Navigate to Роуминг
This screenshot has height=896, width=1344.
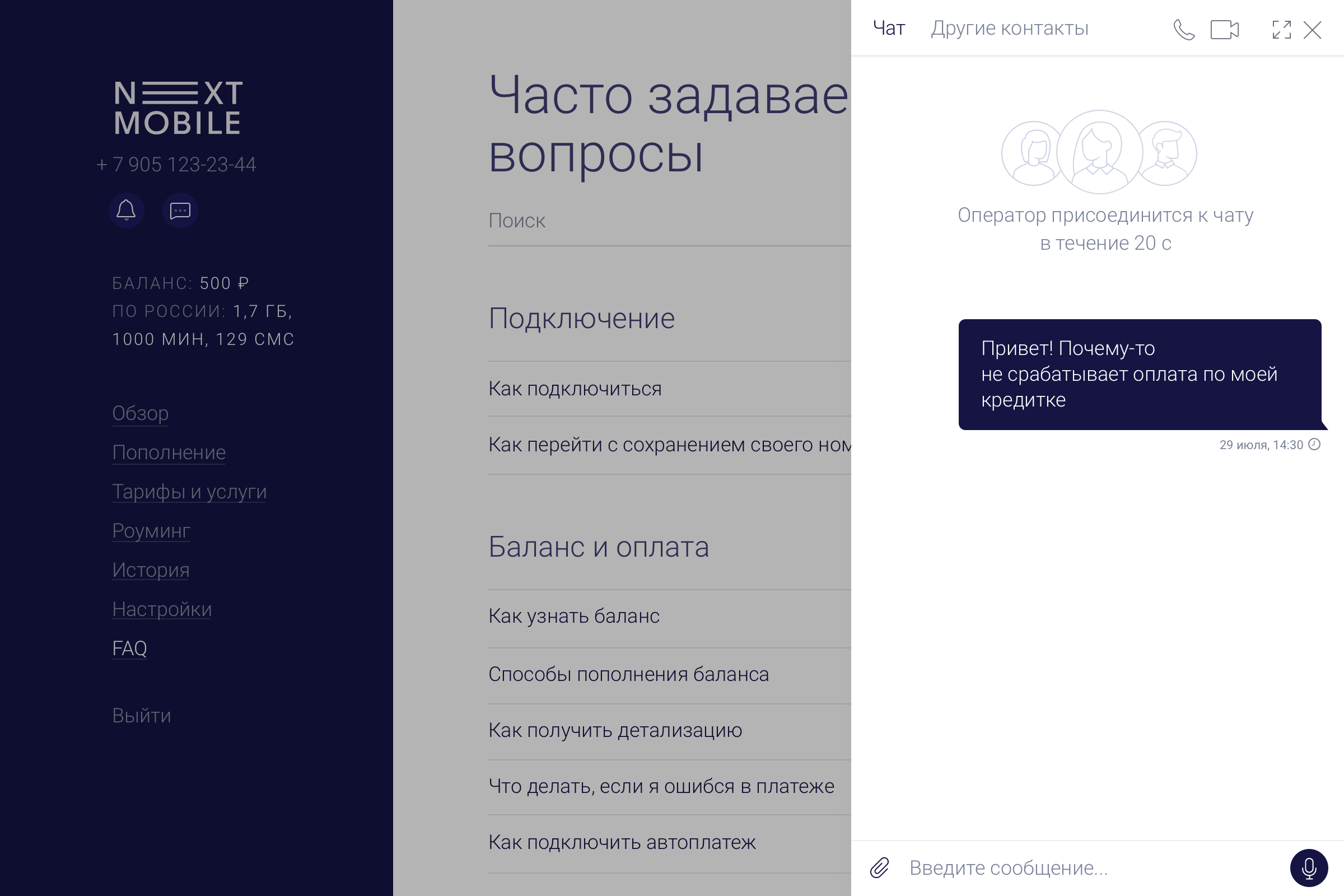pos(151,530)
